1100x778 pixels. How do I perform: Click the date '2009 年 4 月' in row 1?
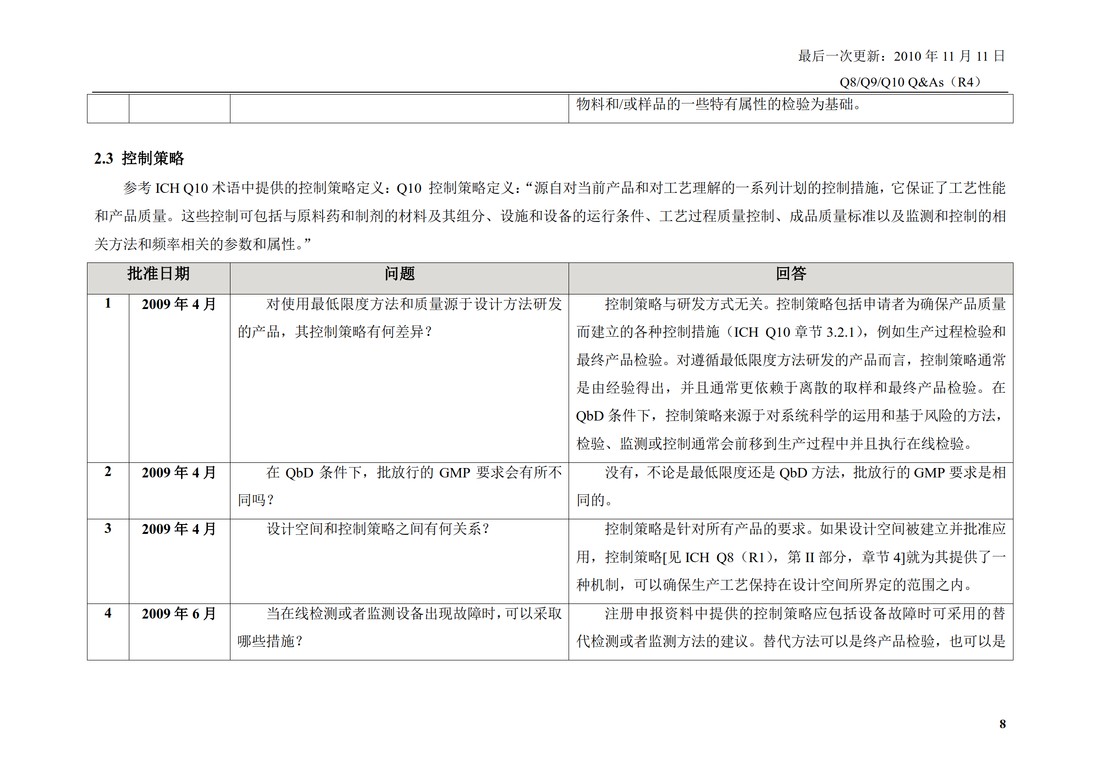[179, 304]
